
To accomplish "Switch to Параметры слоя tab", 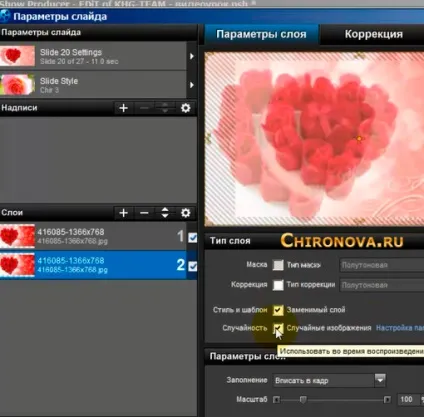I will tap(261, 34).
